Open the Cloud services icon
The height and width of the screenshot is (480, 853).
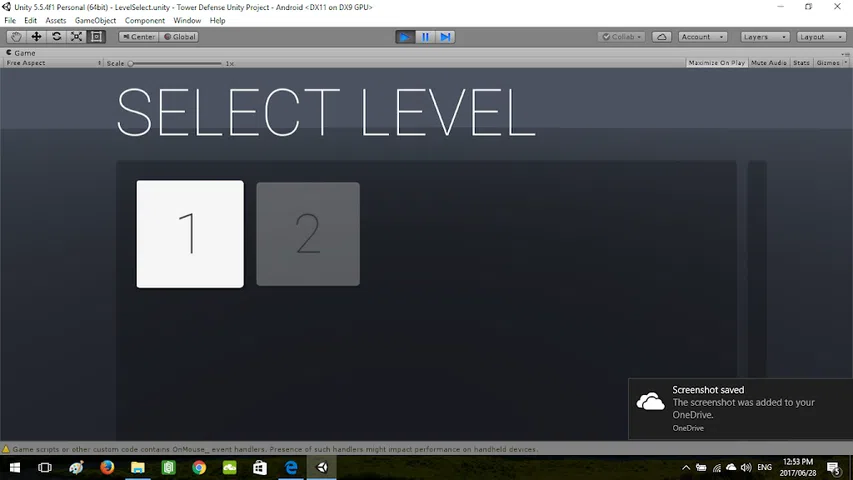pyautogui.click(x=662, y=37)
